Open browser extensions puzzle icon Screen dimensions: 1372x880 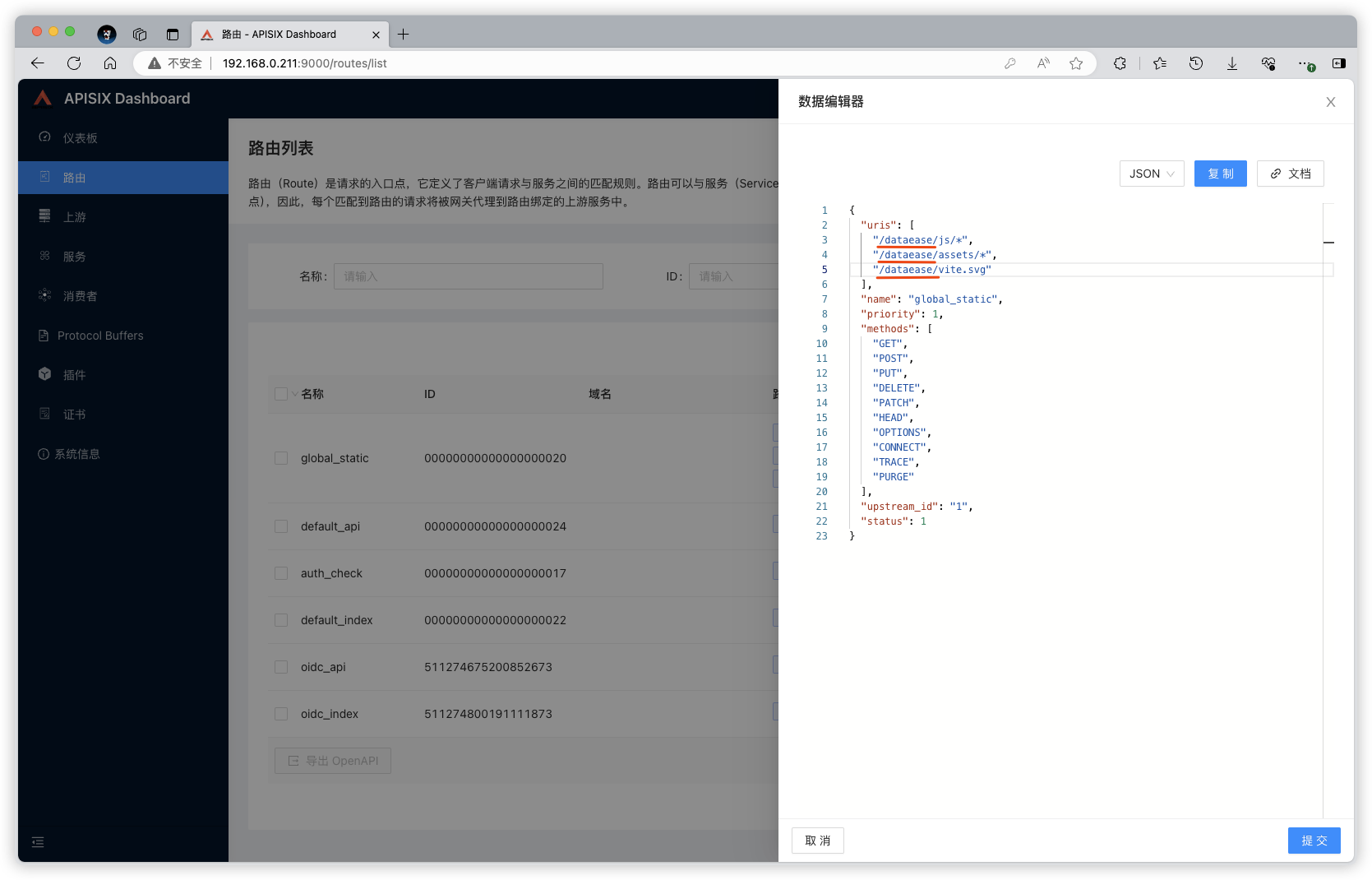(1120, 63)
